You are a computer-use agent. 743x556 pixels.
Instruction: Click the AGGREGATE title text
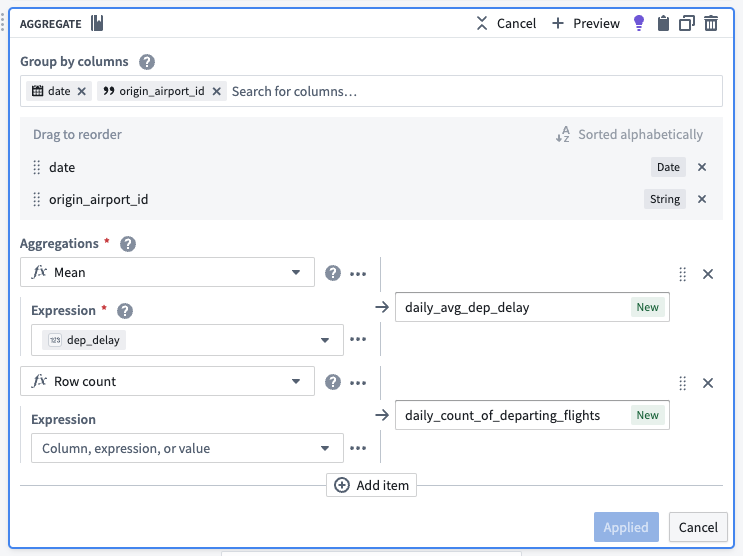51,24
